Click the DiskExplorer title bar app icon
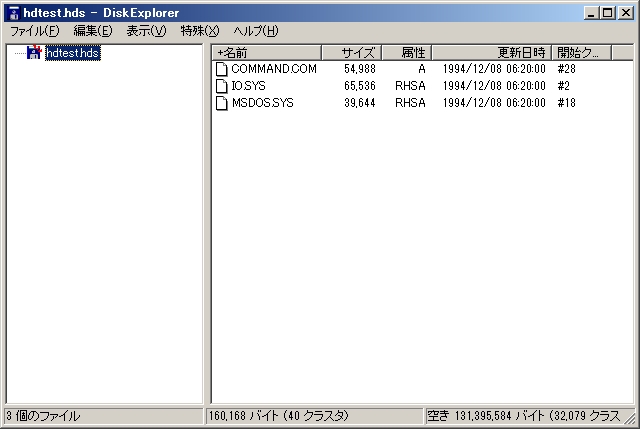This screenshot has height=429, width=640. pyautogui.click(x=14, y=12)
